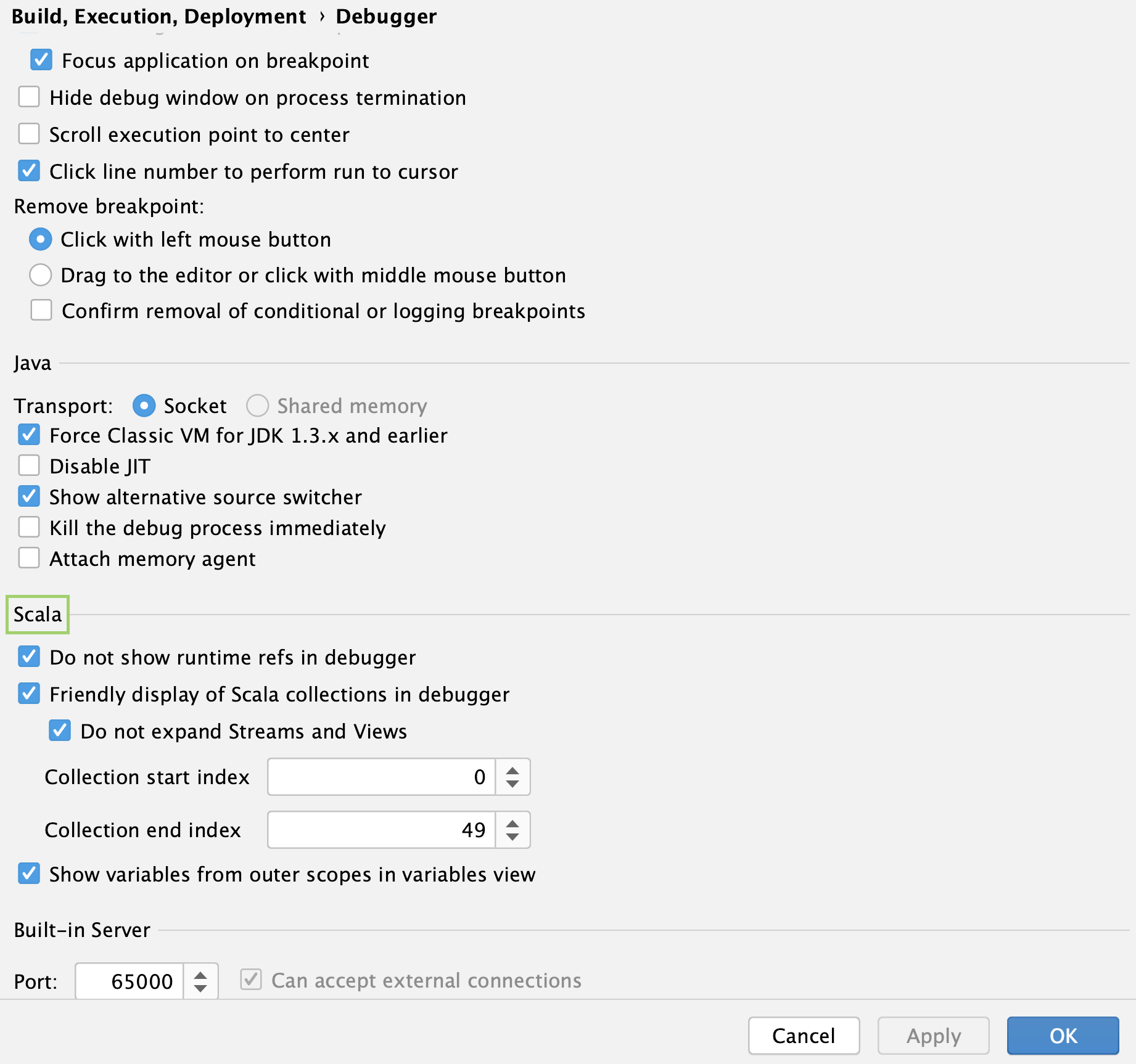Enable Scroll execution point to center

(x=28, y=134)
